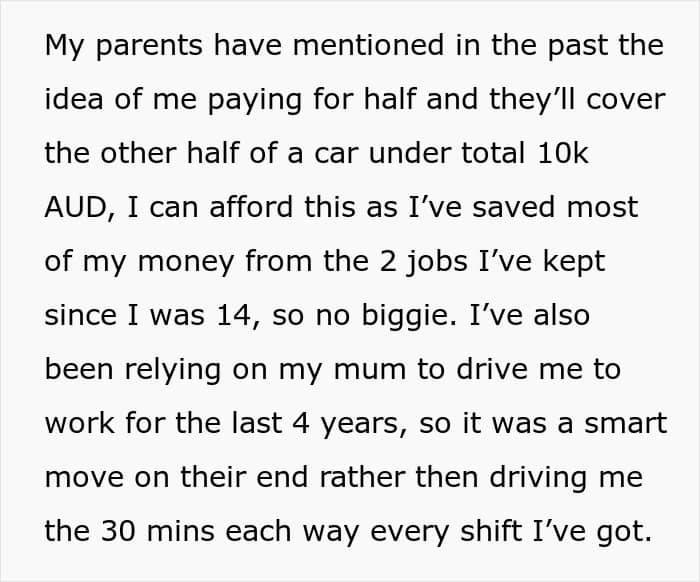700x582 pixels.
Task: Click the word "idea" starting line two
Action: (73, 99)
